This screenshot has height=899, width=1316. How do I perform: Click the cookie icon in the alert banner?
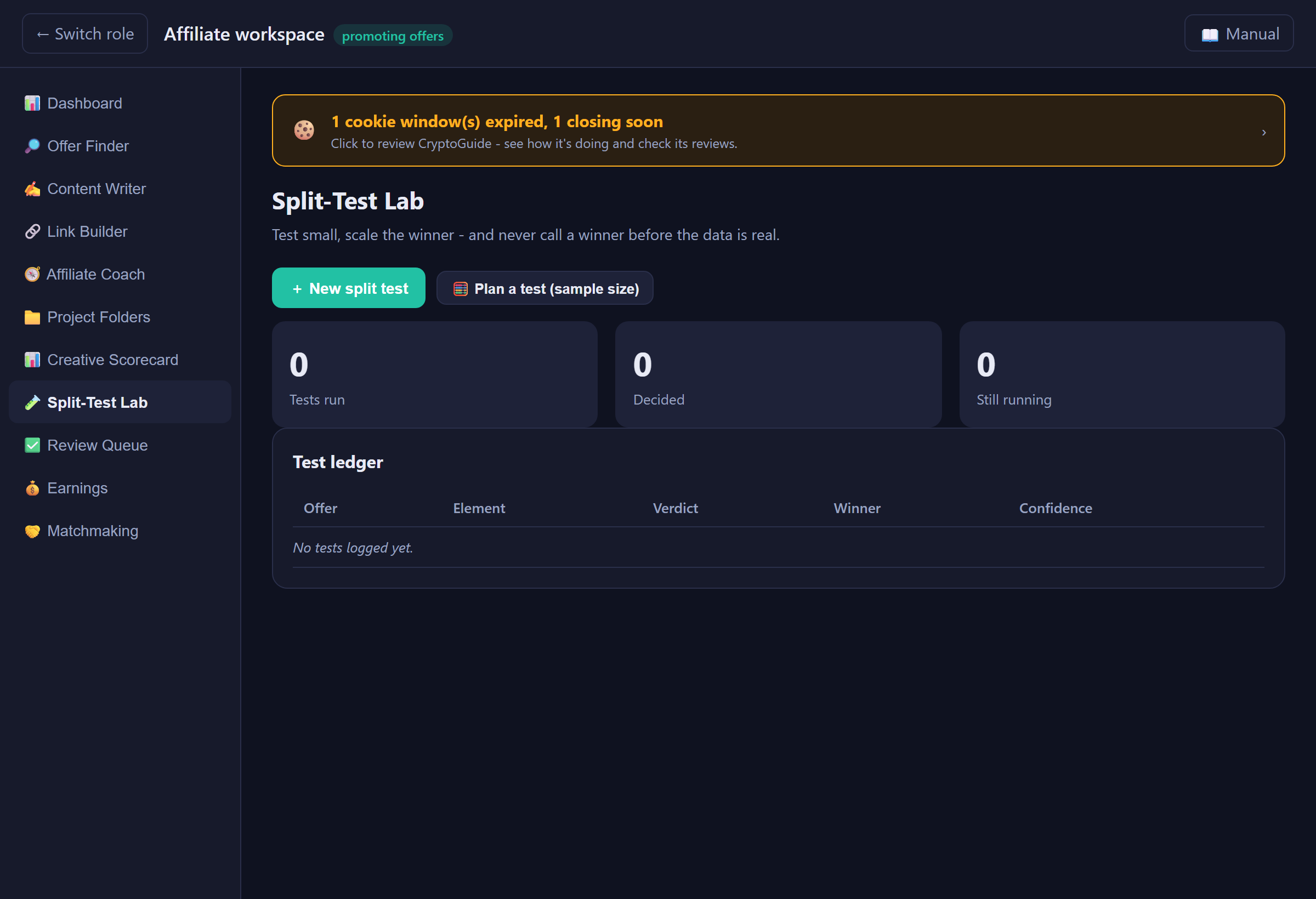click(x=304, y=130)
